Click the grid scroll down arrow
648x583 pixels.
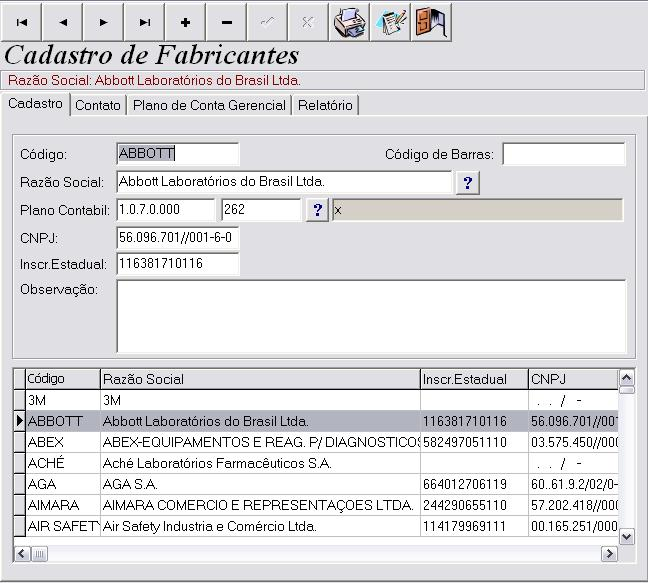point(627,537)
